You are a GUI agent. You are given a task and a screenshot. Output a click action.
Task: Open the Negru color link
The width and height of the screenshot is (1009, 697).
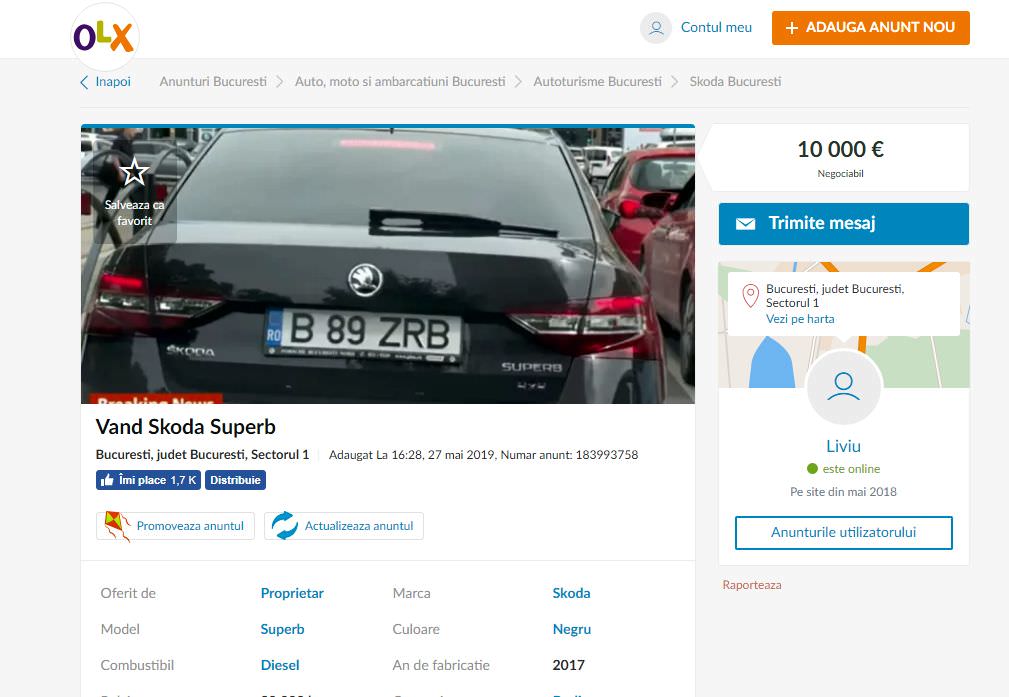572,629
